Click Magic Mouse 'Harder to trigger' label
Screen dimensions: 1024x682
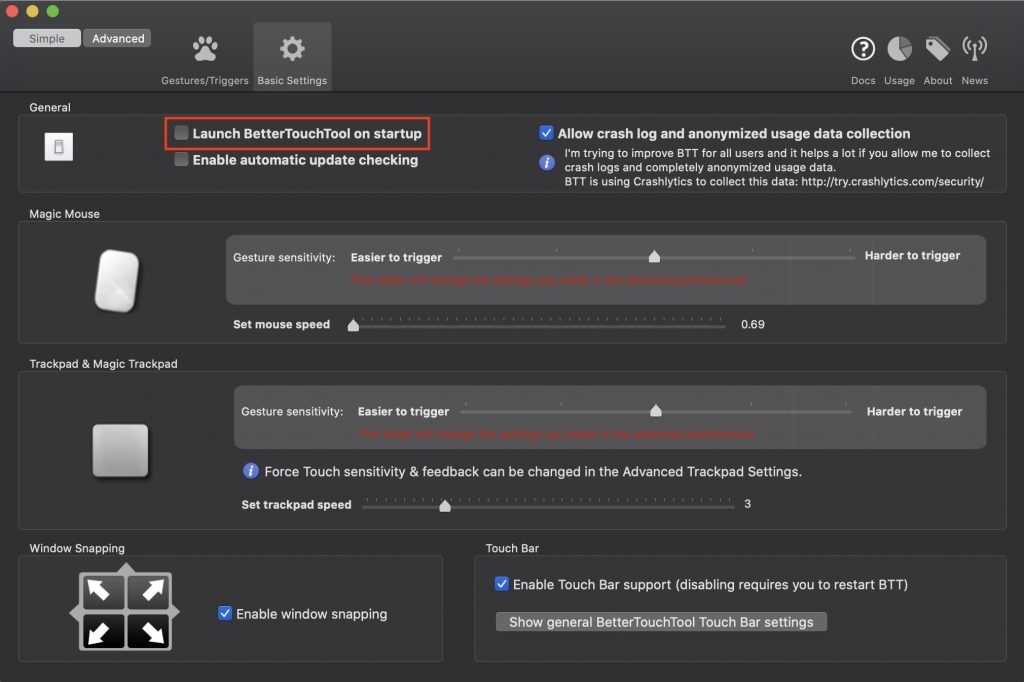[912, 255]
